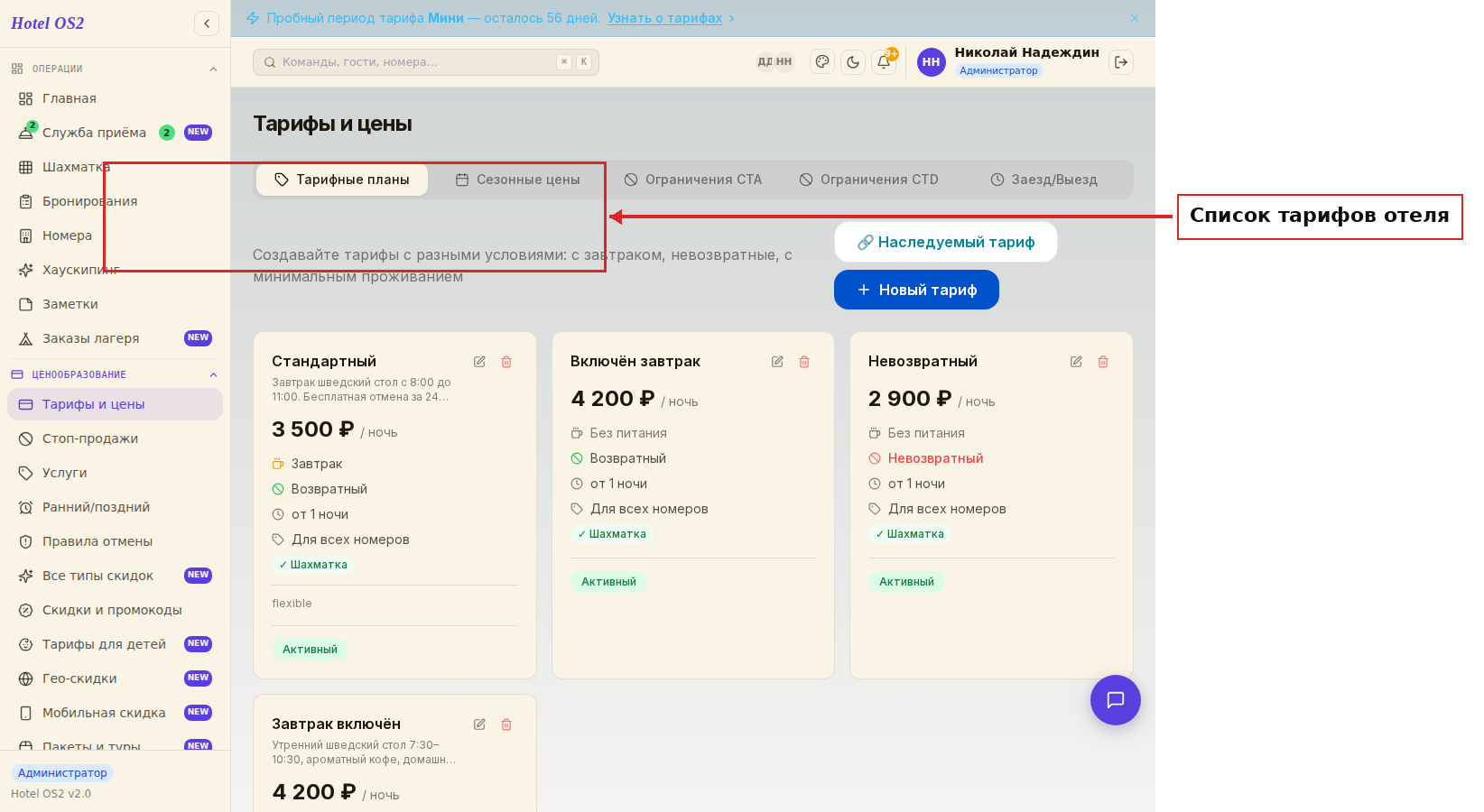This screenshot has height=812, width=1484.
Task: Open Бронирования in sidebar
Action: click(x=115, y=201)
